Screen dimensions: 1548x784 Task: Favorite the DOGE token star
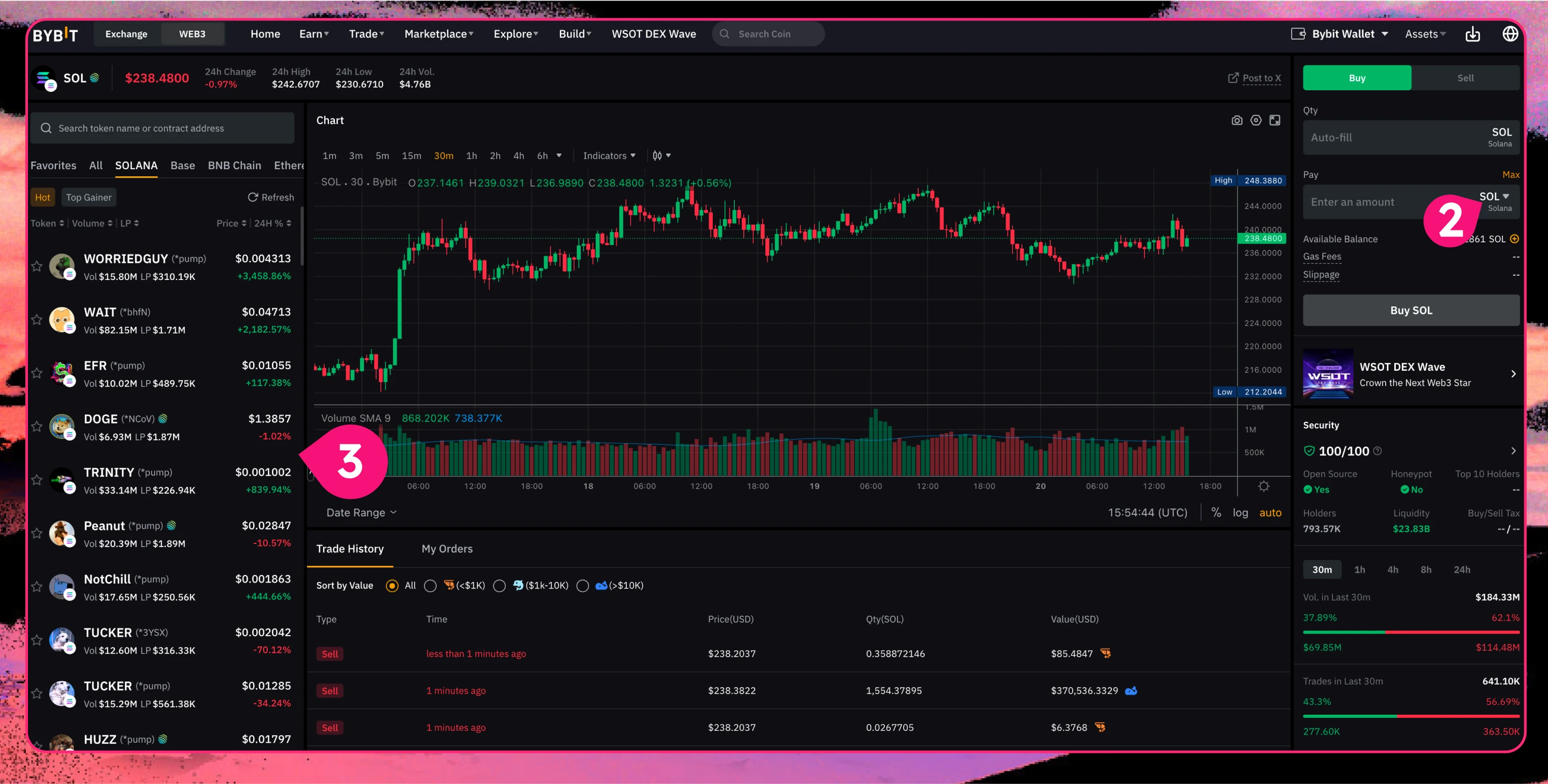click(37, 427)
